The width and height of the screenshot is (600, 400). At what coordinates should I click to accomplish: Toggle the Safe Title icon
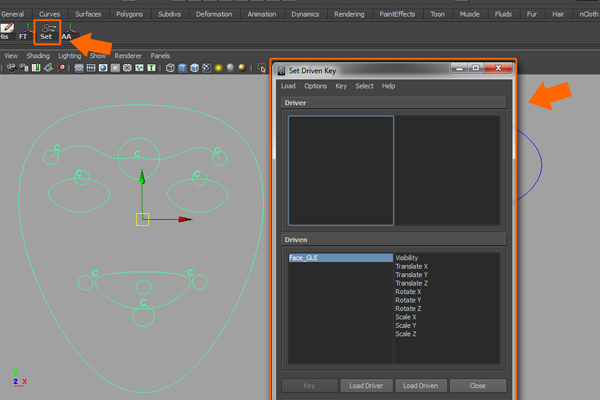tap(152, 68)
